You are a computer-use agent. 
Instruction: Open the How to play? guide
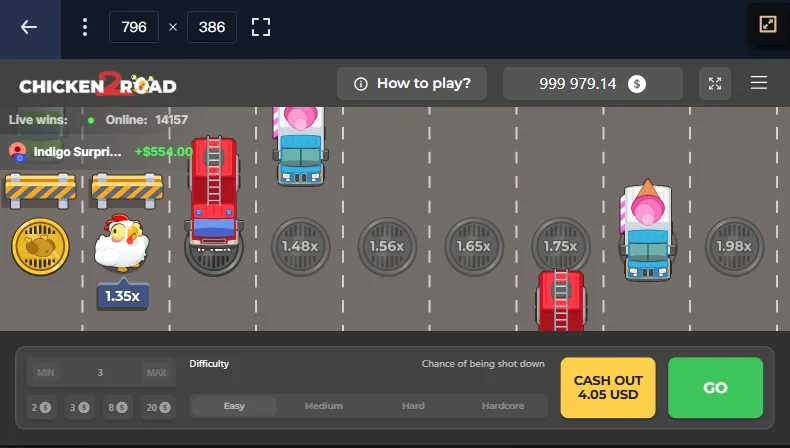tap(412, 84)
